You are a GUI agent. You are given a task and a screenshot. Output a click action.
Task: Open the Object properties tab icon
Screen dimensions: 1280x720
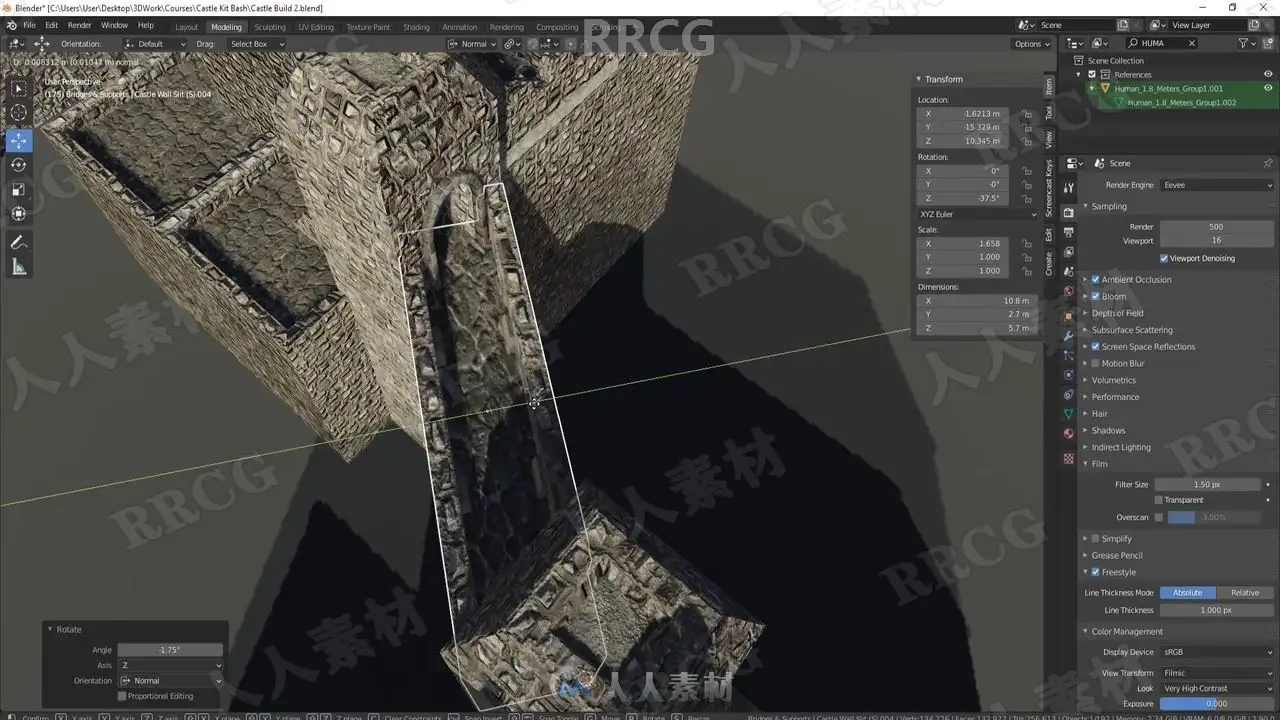[x=1068, y=316]
